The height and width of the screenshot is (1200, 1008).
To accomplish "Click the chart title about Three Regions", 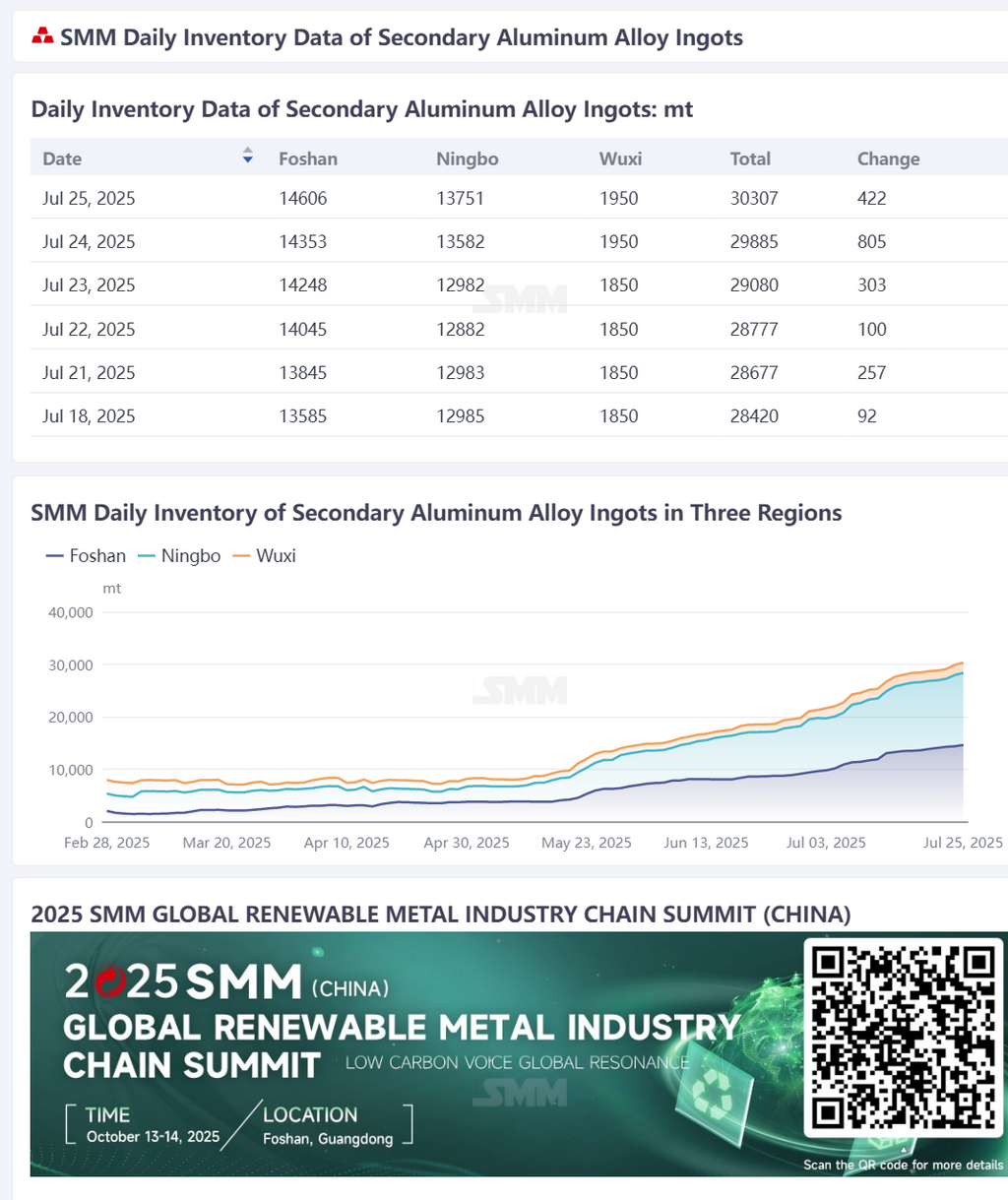I will tap(436, 513).
